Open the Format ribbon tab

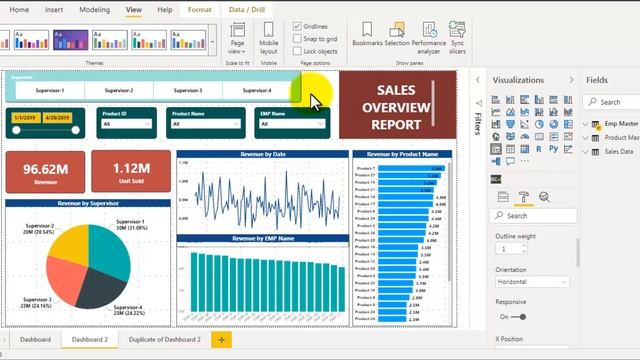[200, 9]
